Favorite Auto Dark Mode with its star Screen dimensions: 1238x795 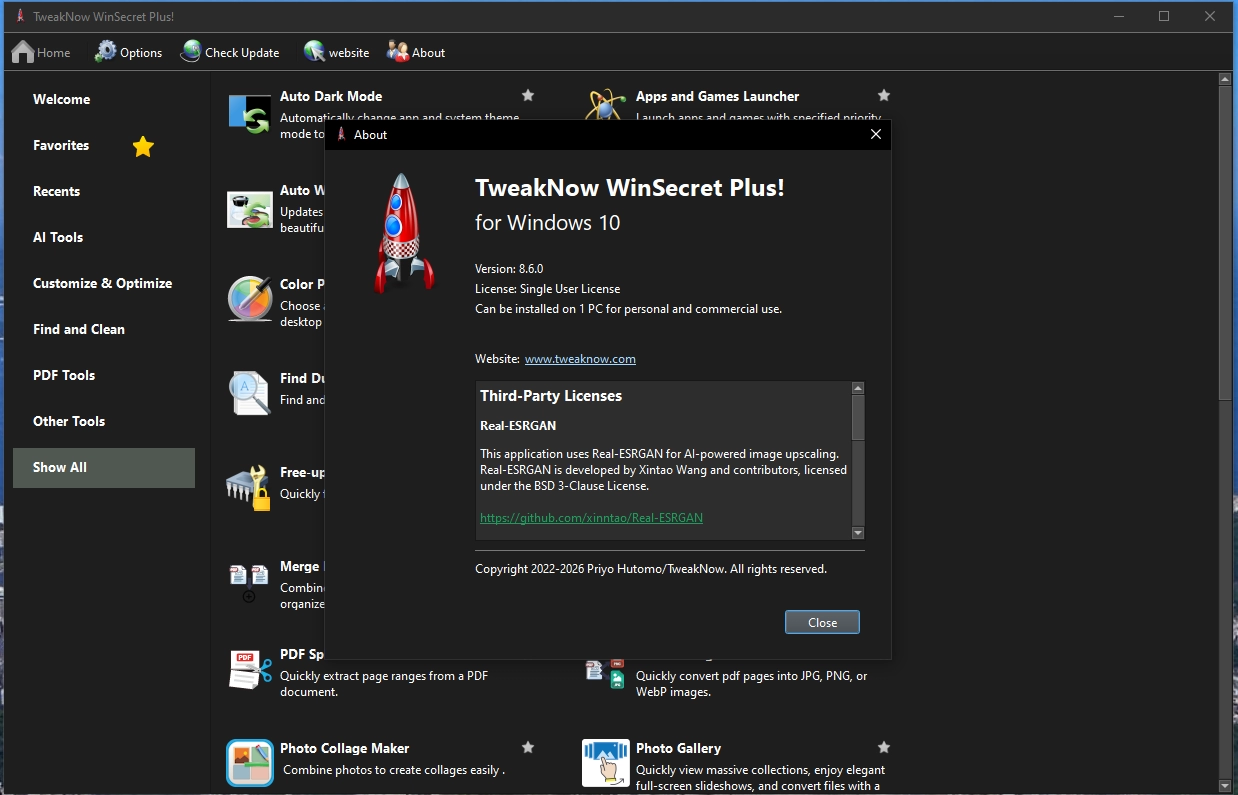click(x=528, y=95)
